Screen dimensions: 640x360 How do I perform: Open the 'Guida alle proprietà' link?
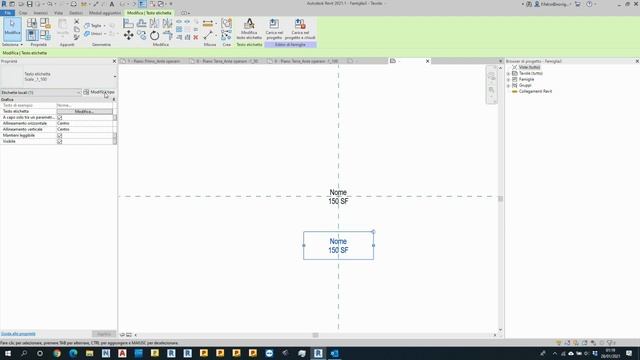pyautogui.click(x=18, y=334)
